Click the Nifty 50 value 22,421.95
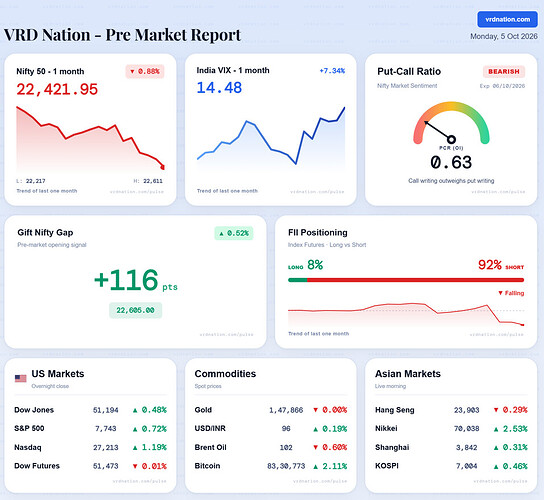 [x=57, y=90]
